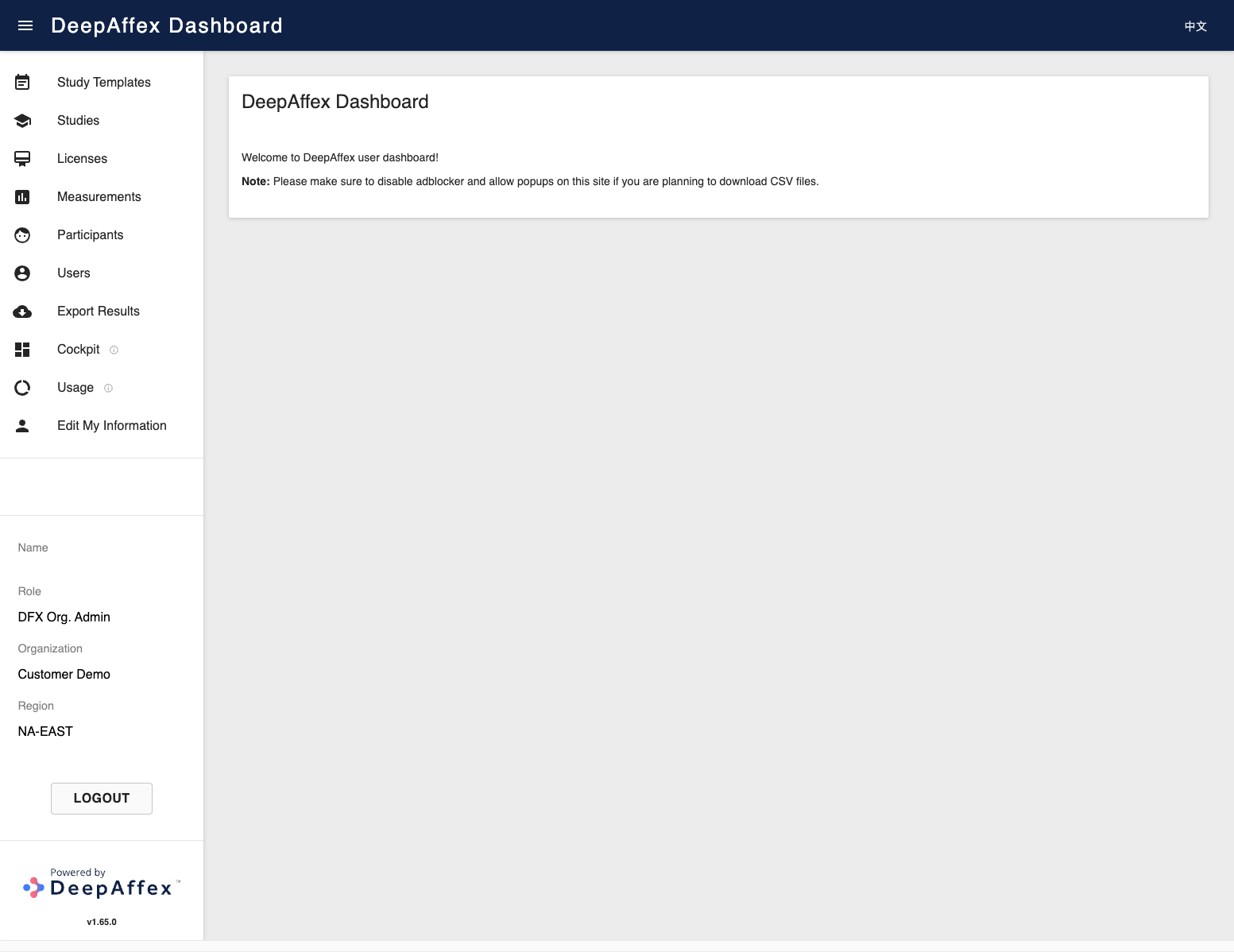Click the Users account icon
The image size is (1234, 952).
[22, 273]
